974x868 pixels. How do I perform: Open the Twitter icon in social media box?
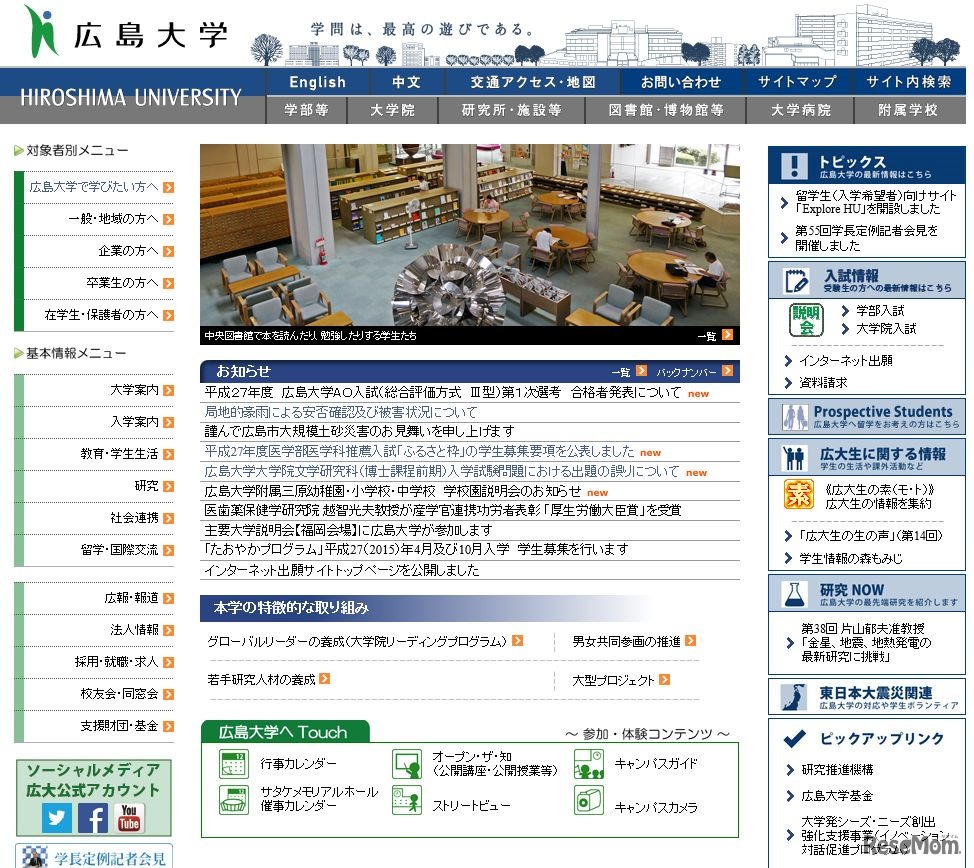click(x=57, y=818)
